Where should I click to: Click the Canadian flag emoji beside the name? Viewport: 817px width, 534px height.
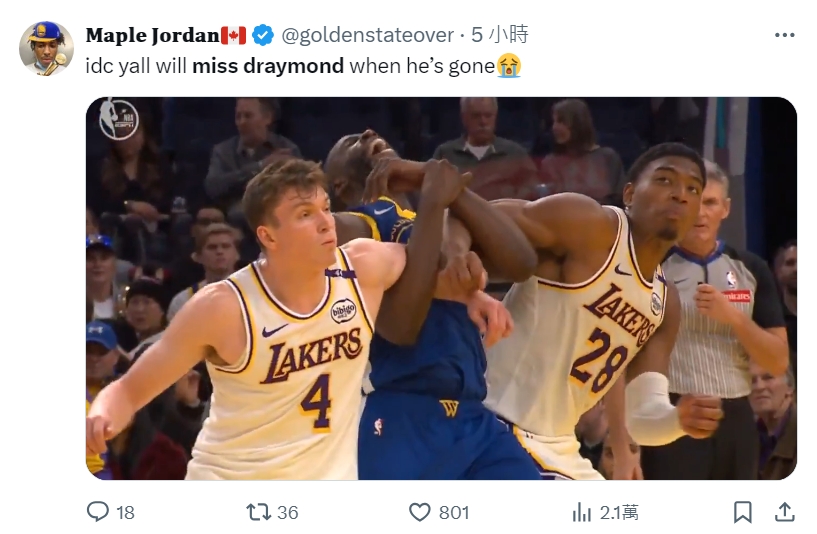pos(234,35)
